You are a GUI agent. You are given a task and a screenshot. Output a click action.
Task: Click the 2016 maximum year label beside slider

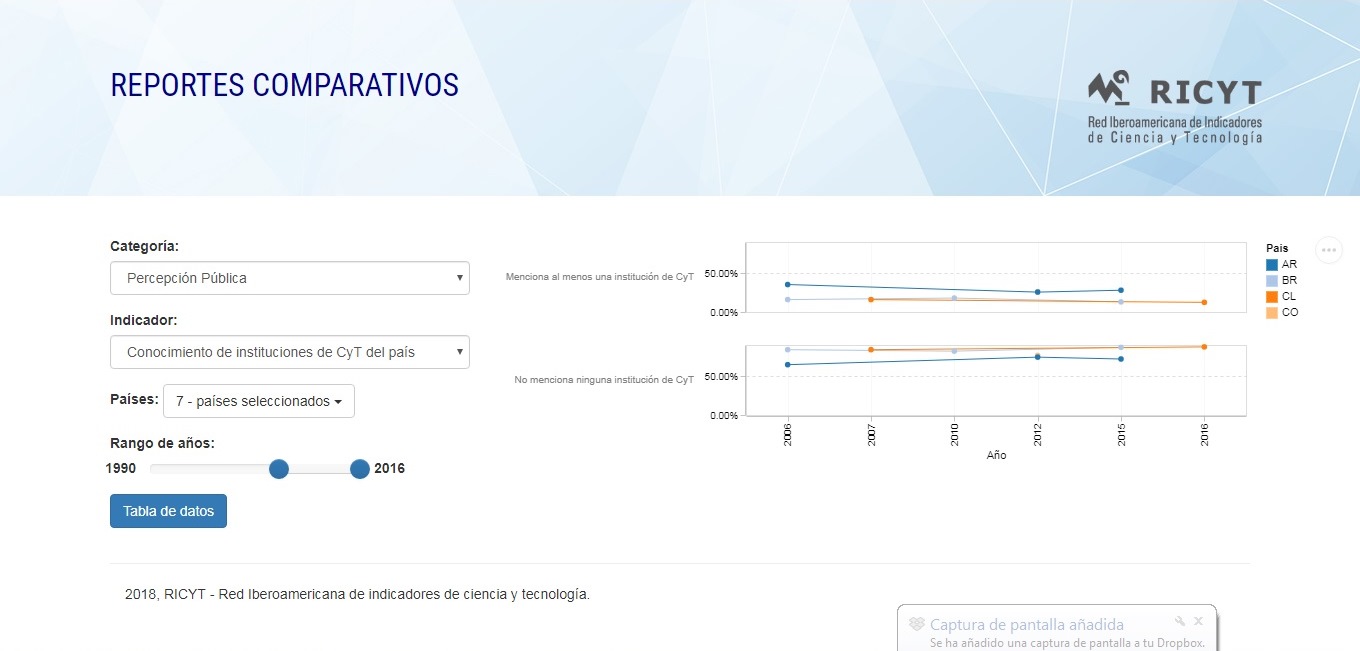click(x=389, y=468)
